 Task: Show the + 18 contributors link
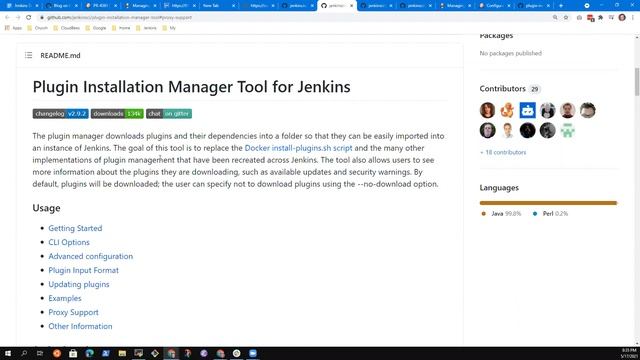tap(503, 152)
